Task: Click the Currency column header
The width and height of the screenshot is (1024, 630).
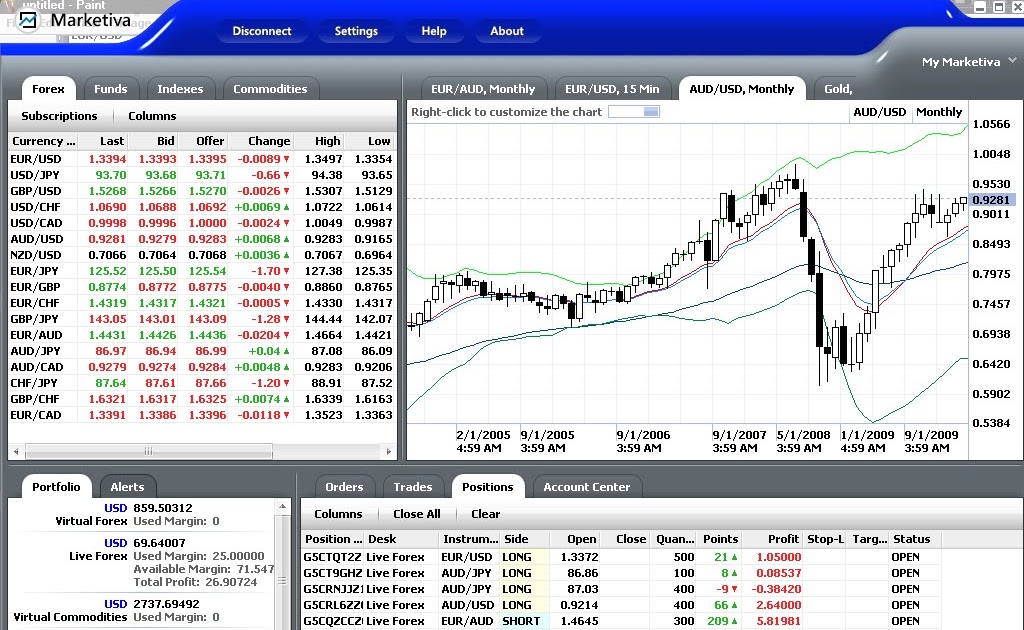Action: point(43,141)
